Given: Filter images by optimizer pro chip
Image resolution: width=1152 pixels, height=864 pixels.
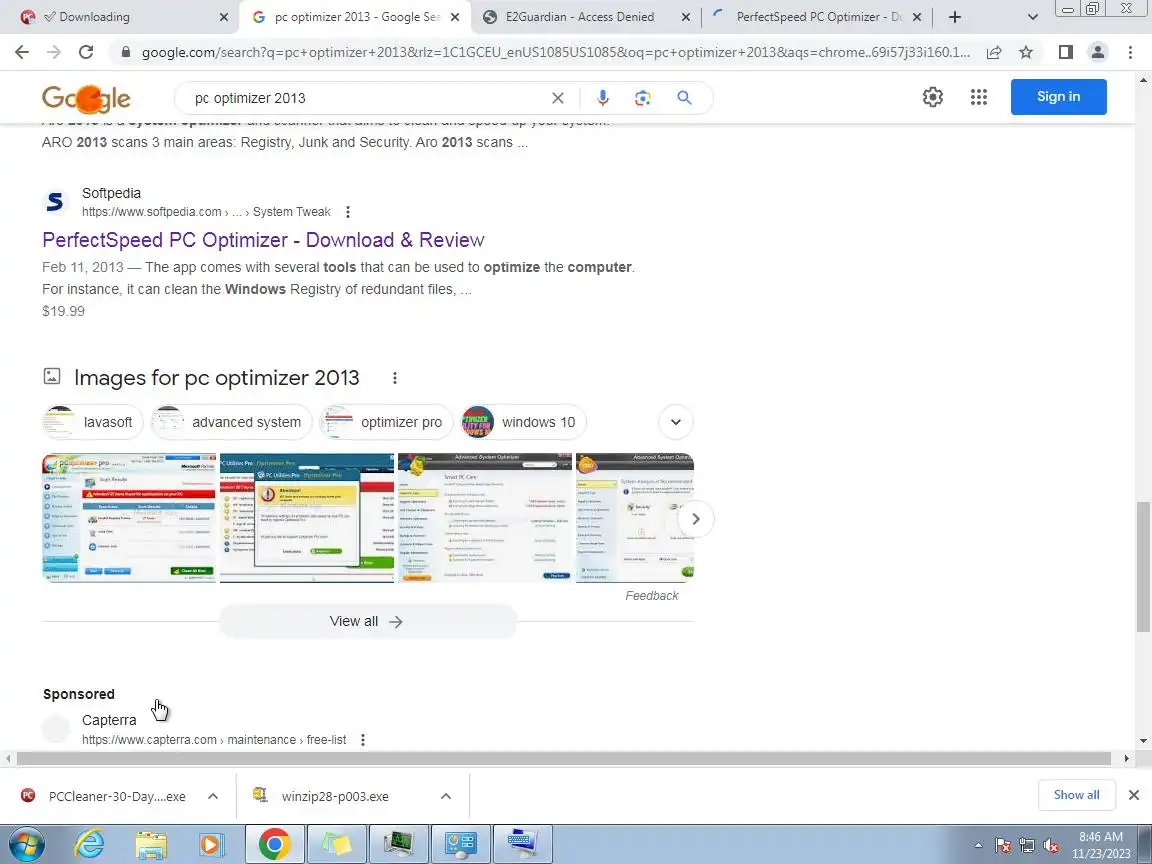Looking at the screenshot, I should tap(386, 422).
